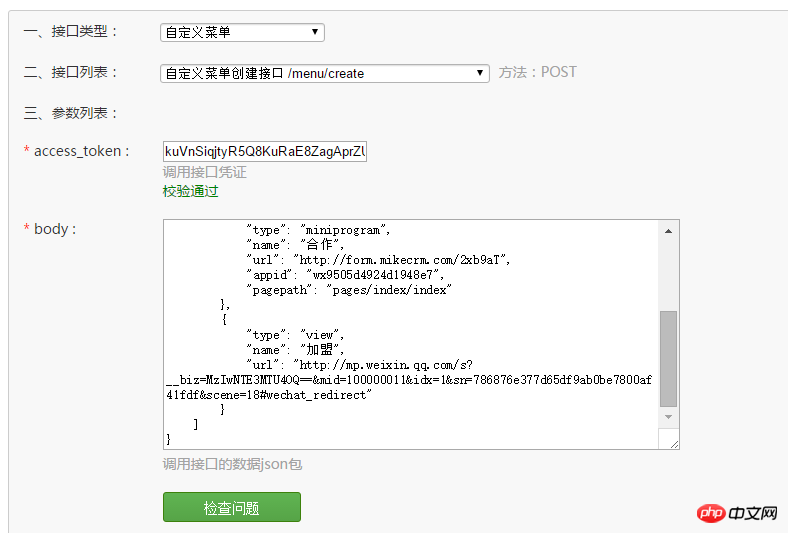
Task: Click the 三、参数列表 section label
Action: tap(71, 113)
